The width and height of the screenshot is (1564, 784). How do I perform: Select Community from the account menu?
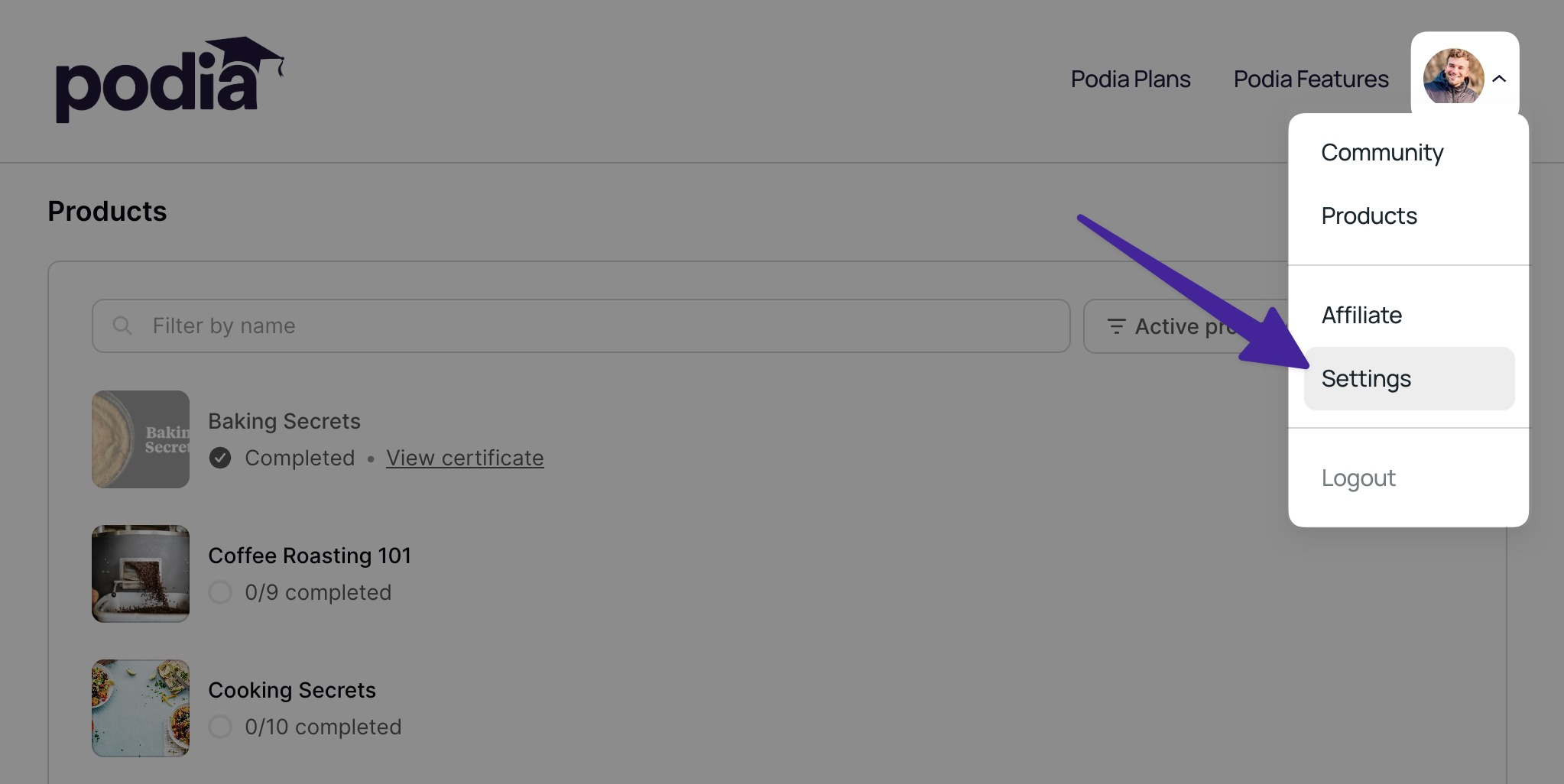point(1382,153)
